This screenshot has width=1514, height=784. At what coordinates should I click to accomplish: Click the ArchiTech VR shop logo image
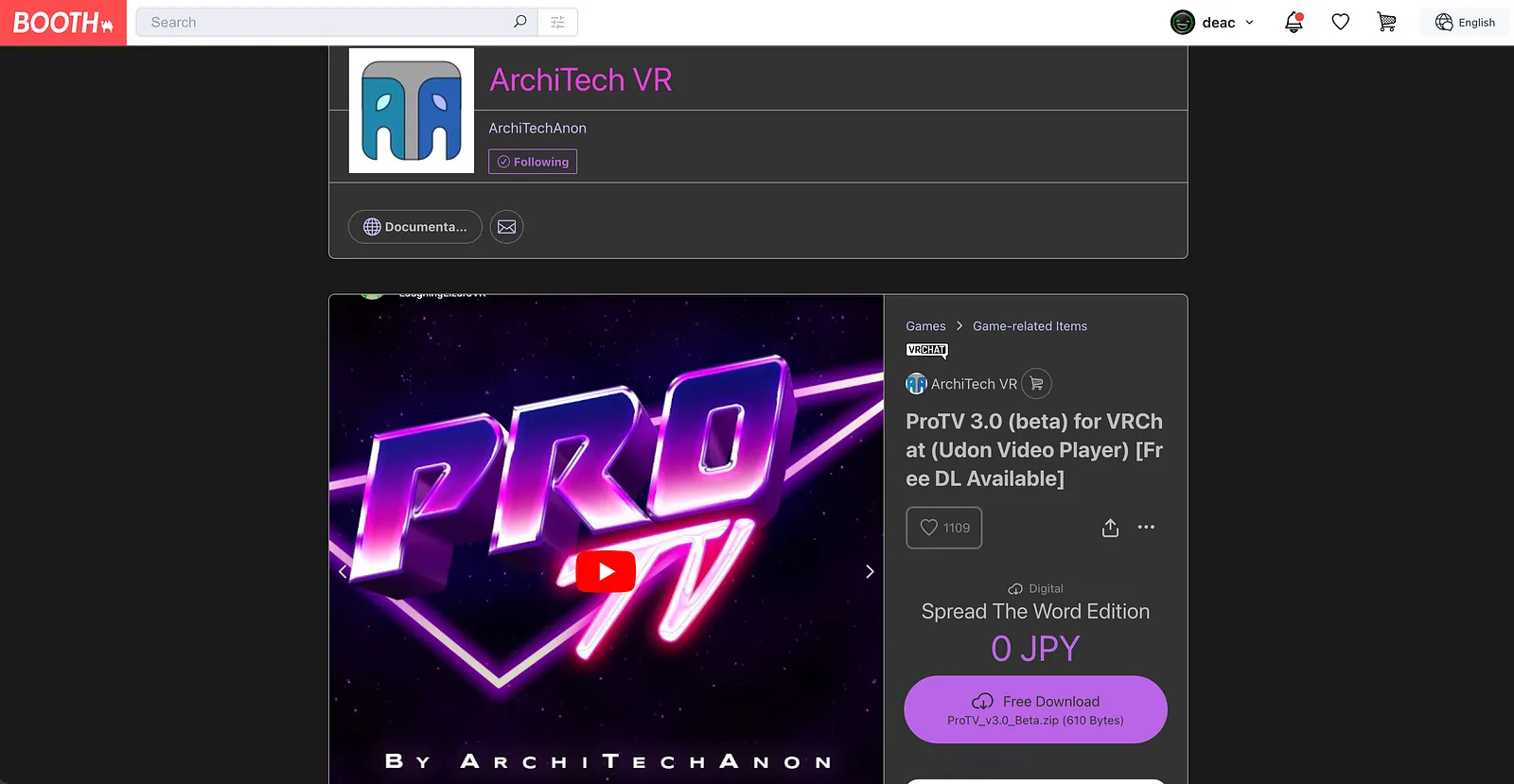click(x=412, y=111)
